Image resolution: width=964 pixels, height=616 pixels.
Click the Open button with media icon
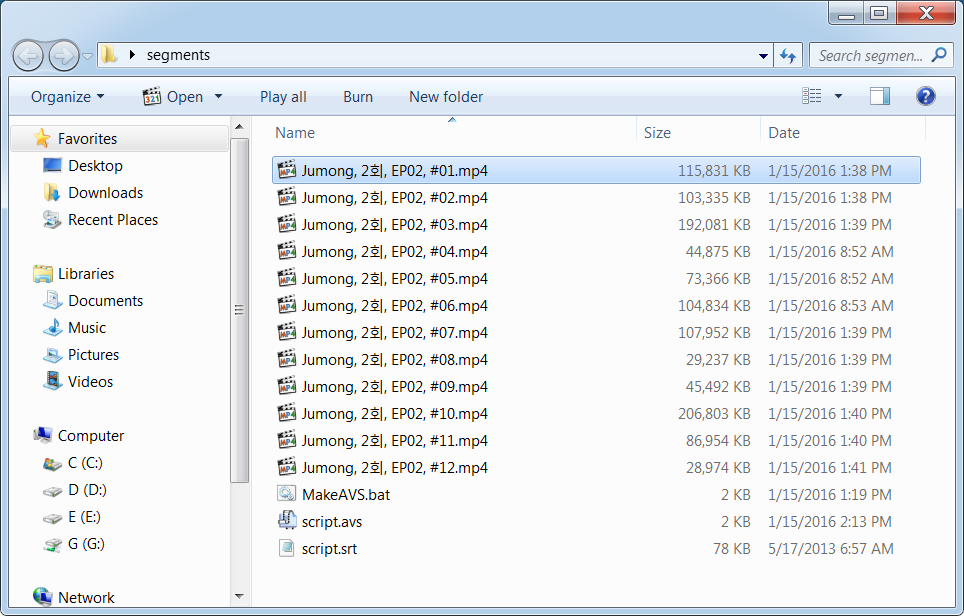[173, 97]
